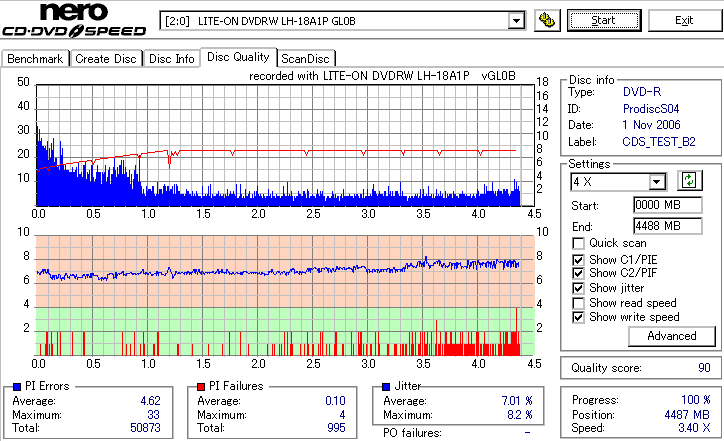Click the PI Errors average 4.62

[x=150, y=401]
